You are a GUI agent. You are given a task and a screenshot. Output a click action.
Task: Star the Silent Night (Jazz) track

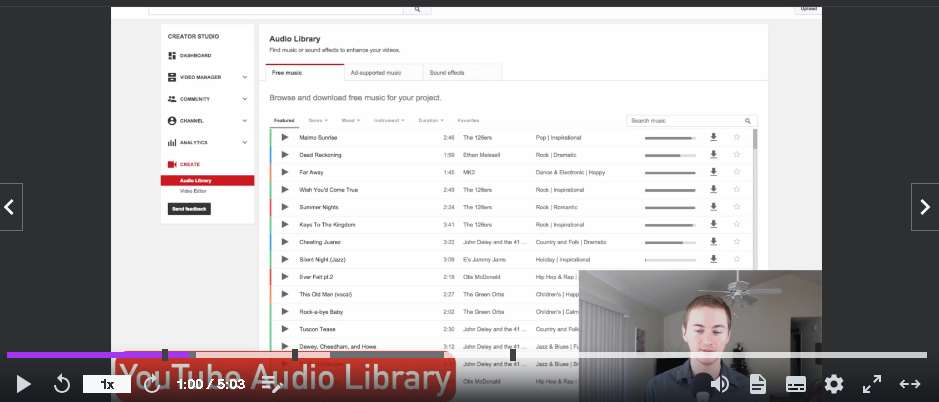(x=737, y=259)
